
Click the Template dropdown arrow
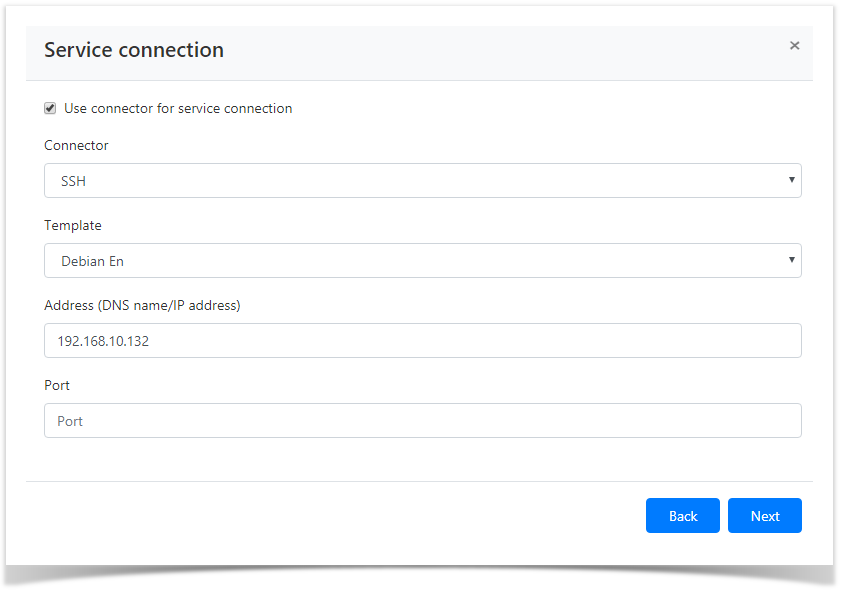[791, 261]
